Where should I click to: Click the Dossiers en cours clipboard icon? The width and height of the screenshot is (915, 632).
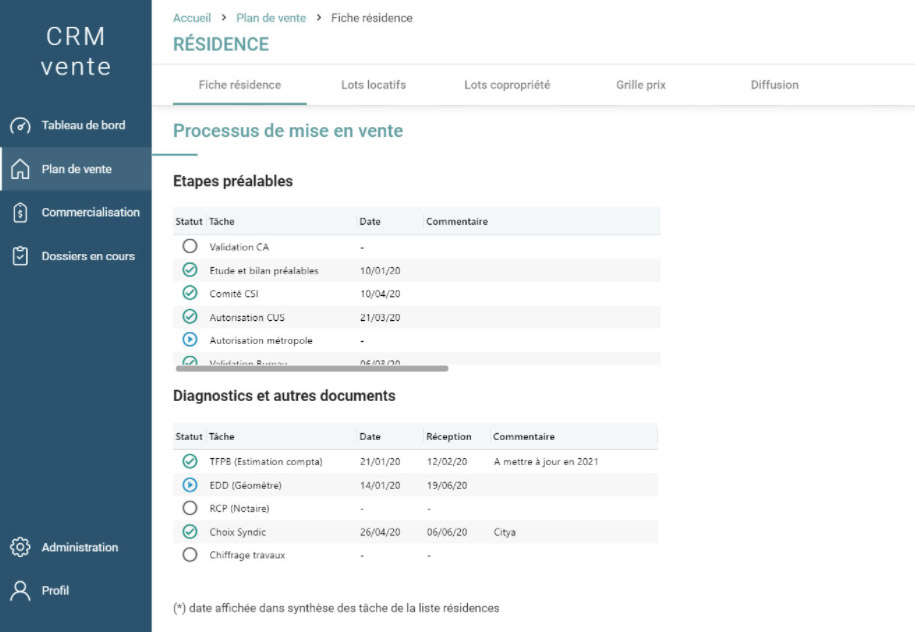[20, 256]
